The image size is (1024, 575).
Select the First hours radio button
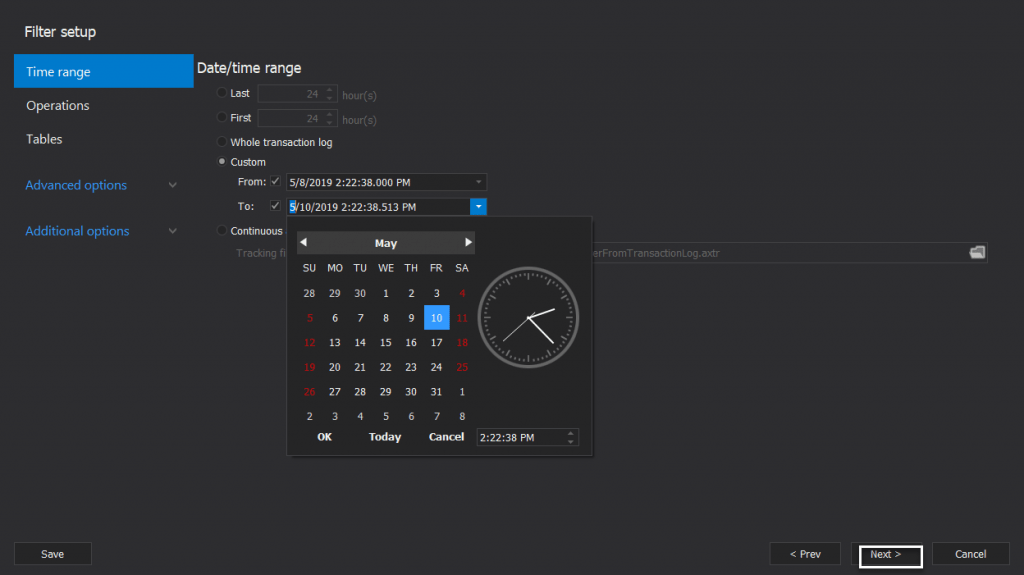click(x=222, y=118)
